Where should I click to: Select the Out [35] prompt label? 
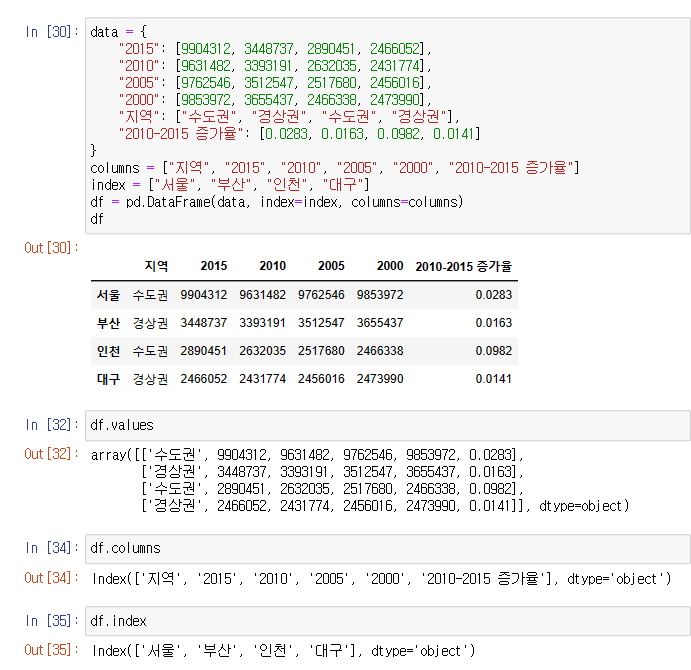52,650
